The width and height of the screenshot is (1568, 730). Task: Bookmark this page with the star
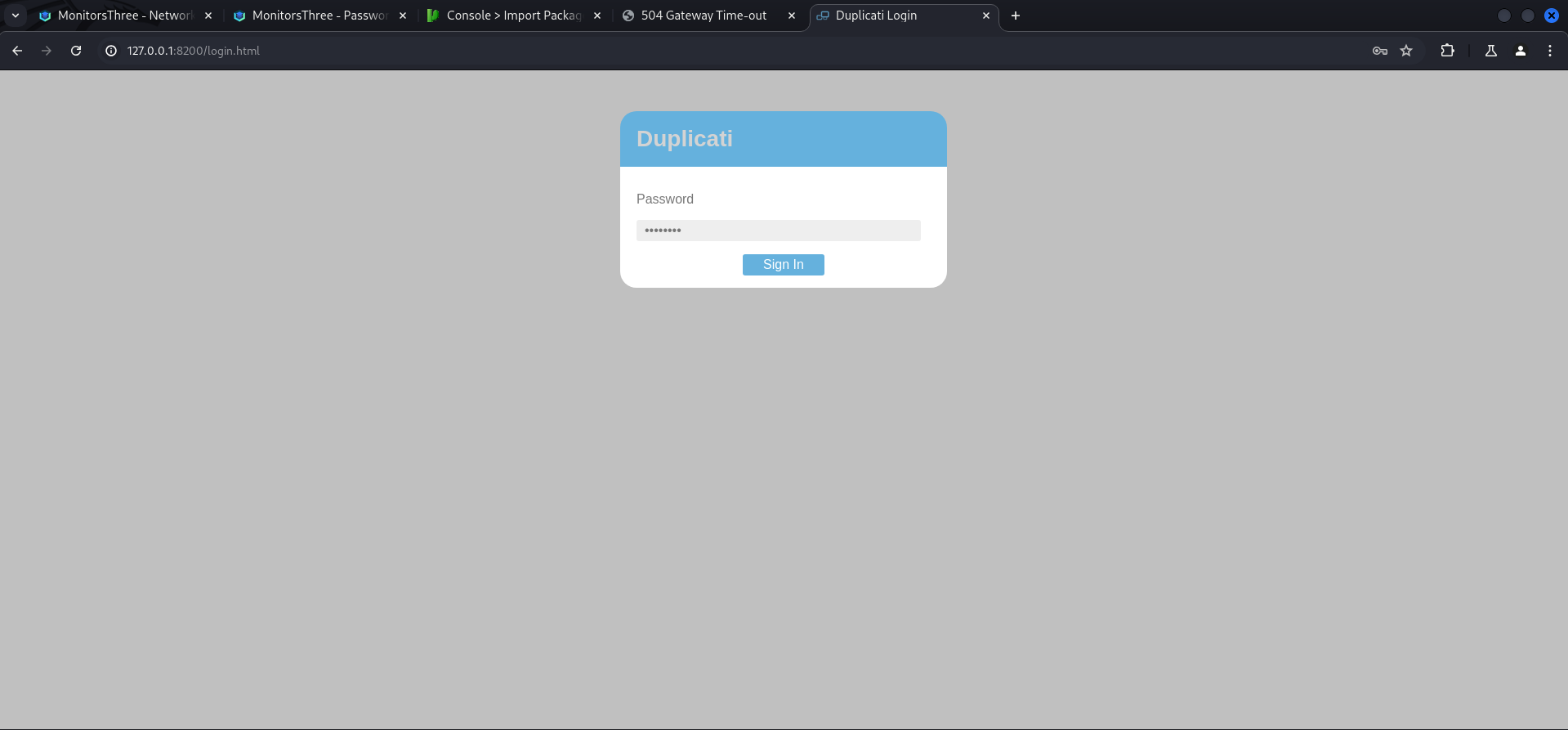pos(1406,51)
